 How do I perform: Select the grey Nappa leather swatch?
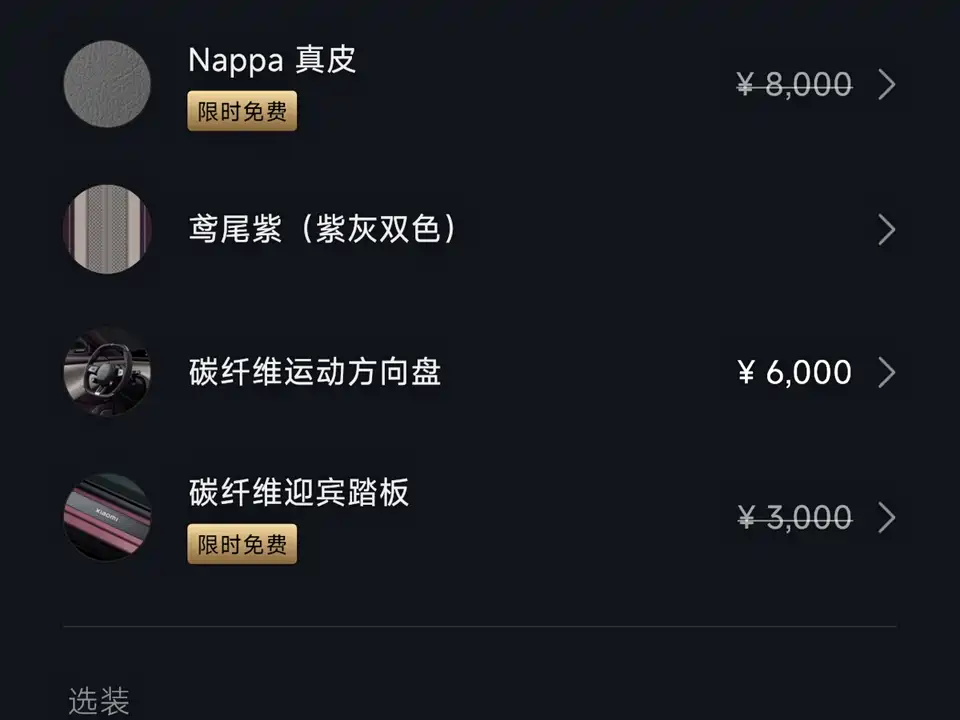(x=107, y=84)
